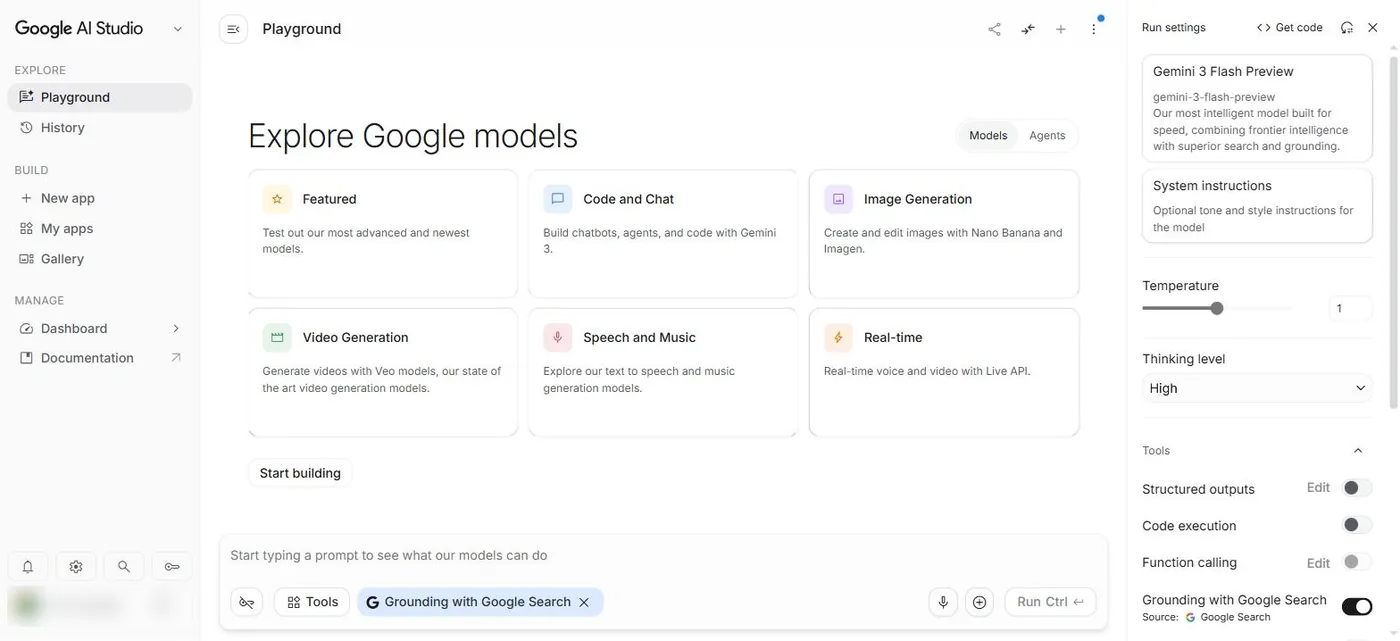Open the Real-time card
Image resolution: width=1400 pixels, height=641 pixels.
[944, 373]
